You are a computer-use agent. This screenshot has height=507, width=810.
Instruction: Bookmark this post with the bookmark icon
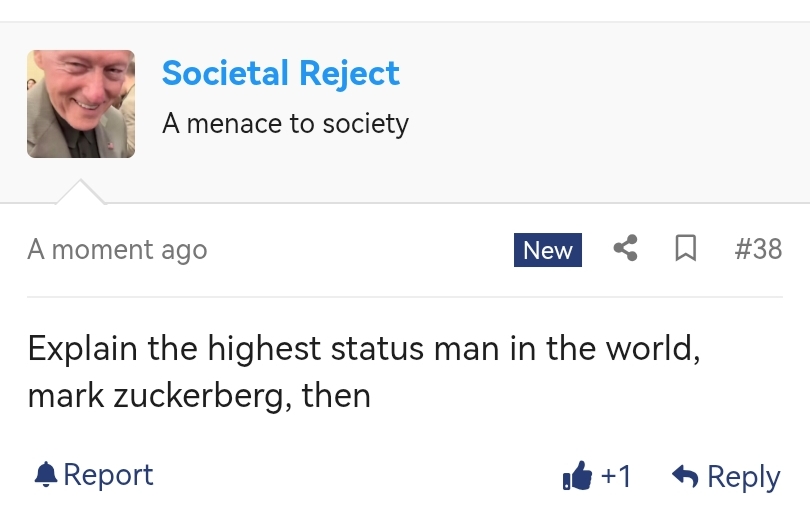tap(686, 248)
